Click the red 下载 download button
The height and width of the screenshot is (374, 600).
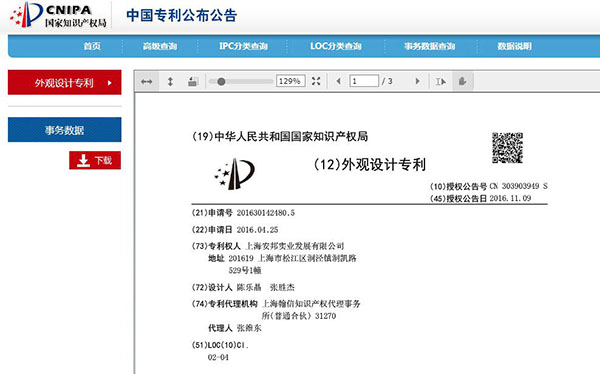point(95,160)
